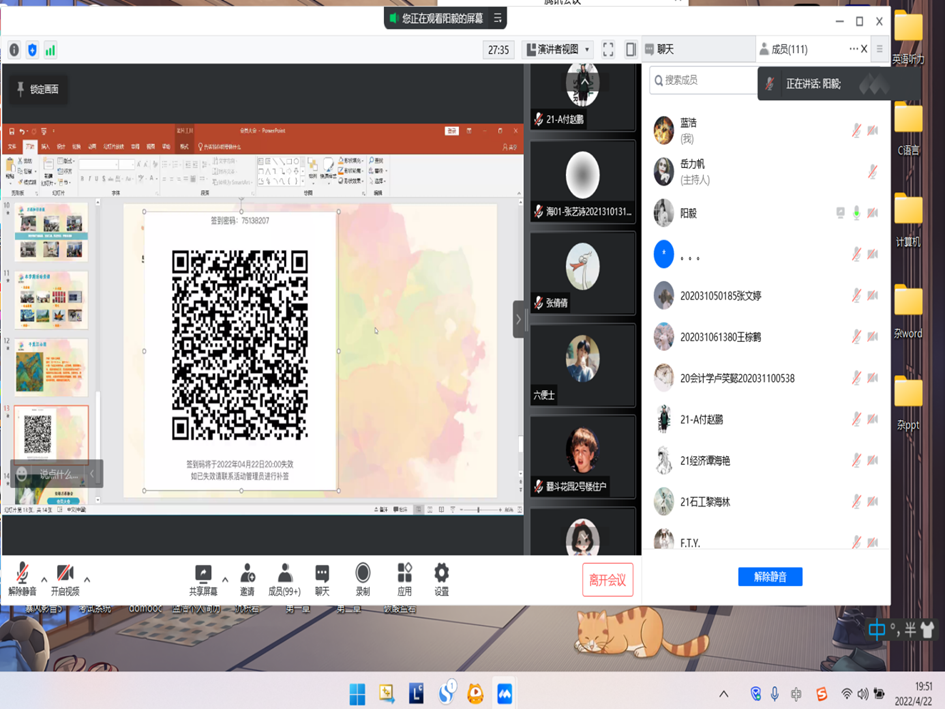Click the 说点什么 chat input overlay
The height and width of the screenshot is (709, 945).
click(59, 474)
